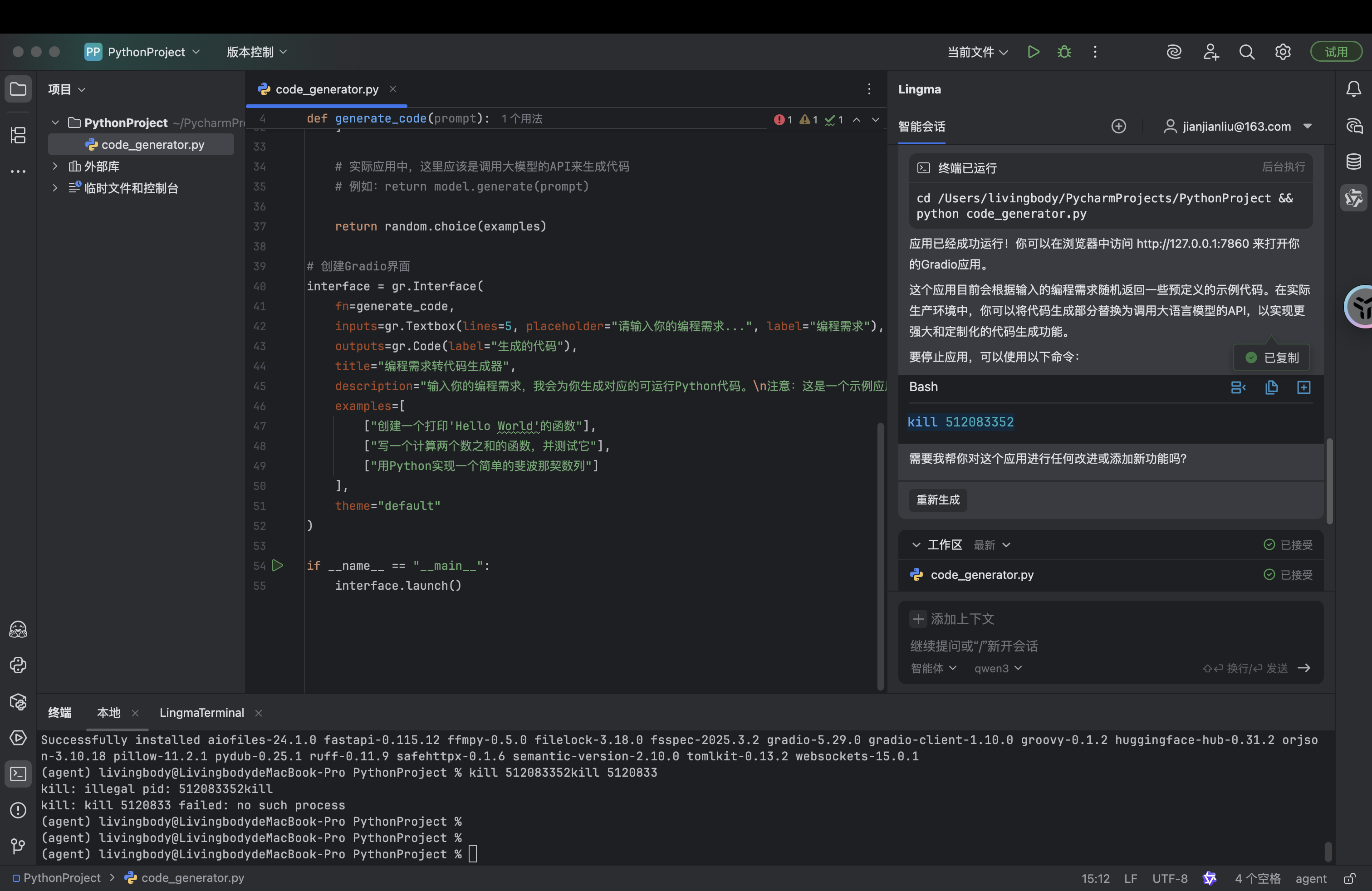Click the 重新生成 button

coord(938,499)
